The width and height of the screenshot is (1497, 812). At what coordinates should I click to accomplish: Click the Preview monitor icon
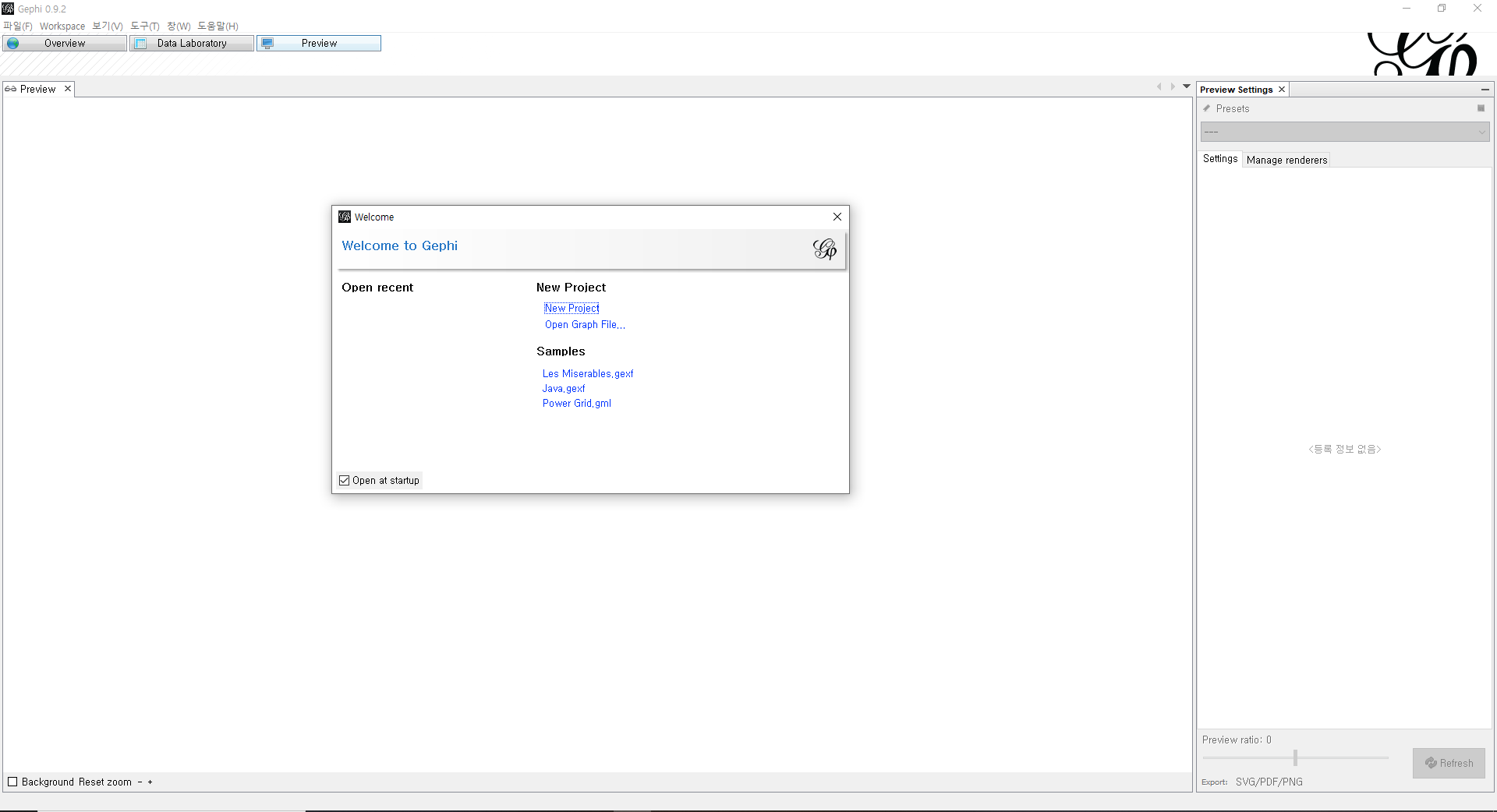267,44
